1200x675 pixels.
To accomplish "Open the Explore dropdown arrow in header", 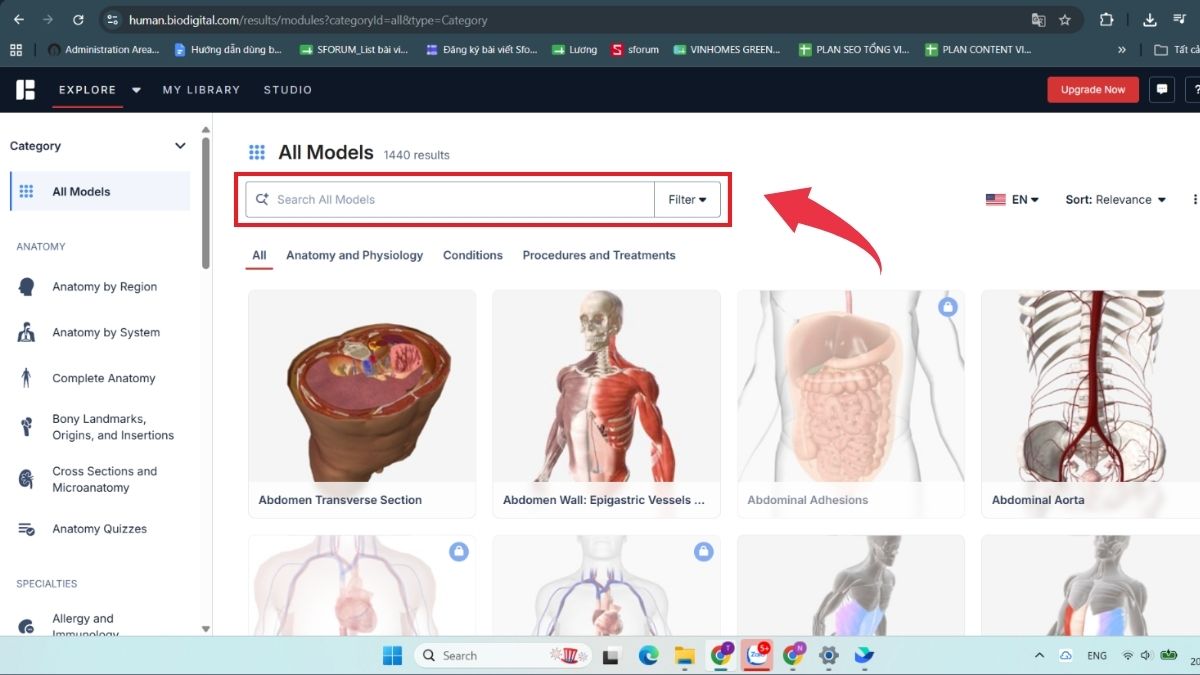I will coord(136,90).
